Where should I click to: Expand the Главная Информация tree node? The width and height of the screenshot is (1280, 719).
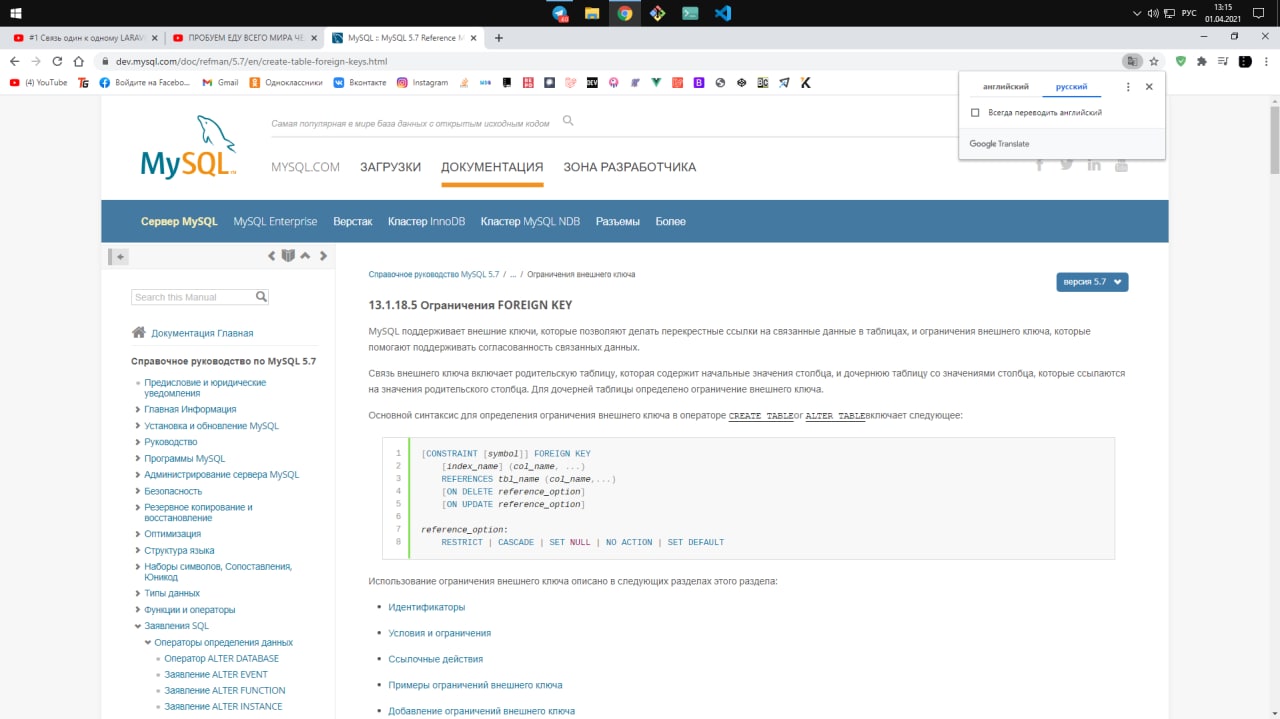(x=137, y=409)
